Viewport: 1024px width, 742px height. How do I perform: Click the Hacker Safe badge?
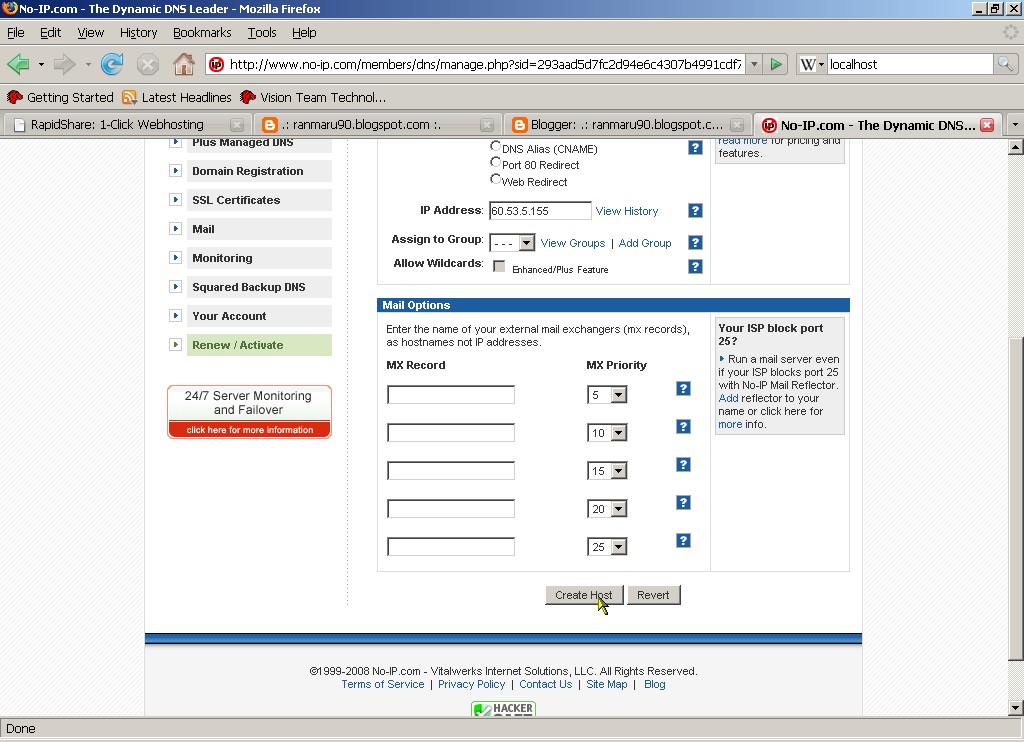504,708
